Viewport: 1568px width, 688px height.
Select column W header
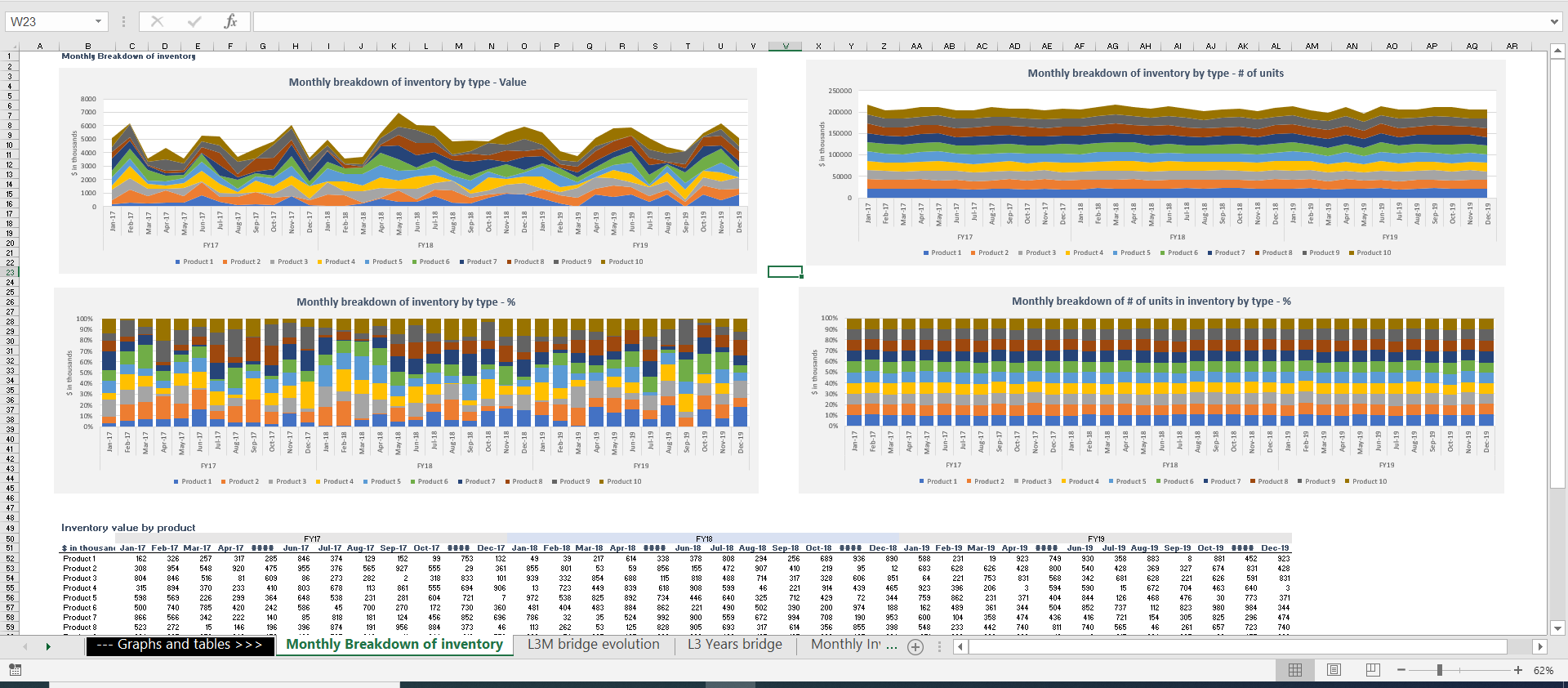pyautogui.click(x=786, y=47)
